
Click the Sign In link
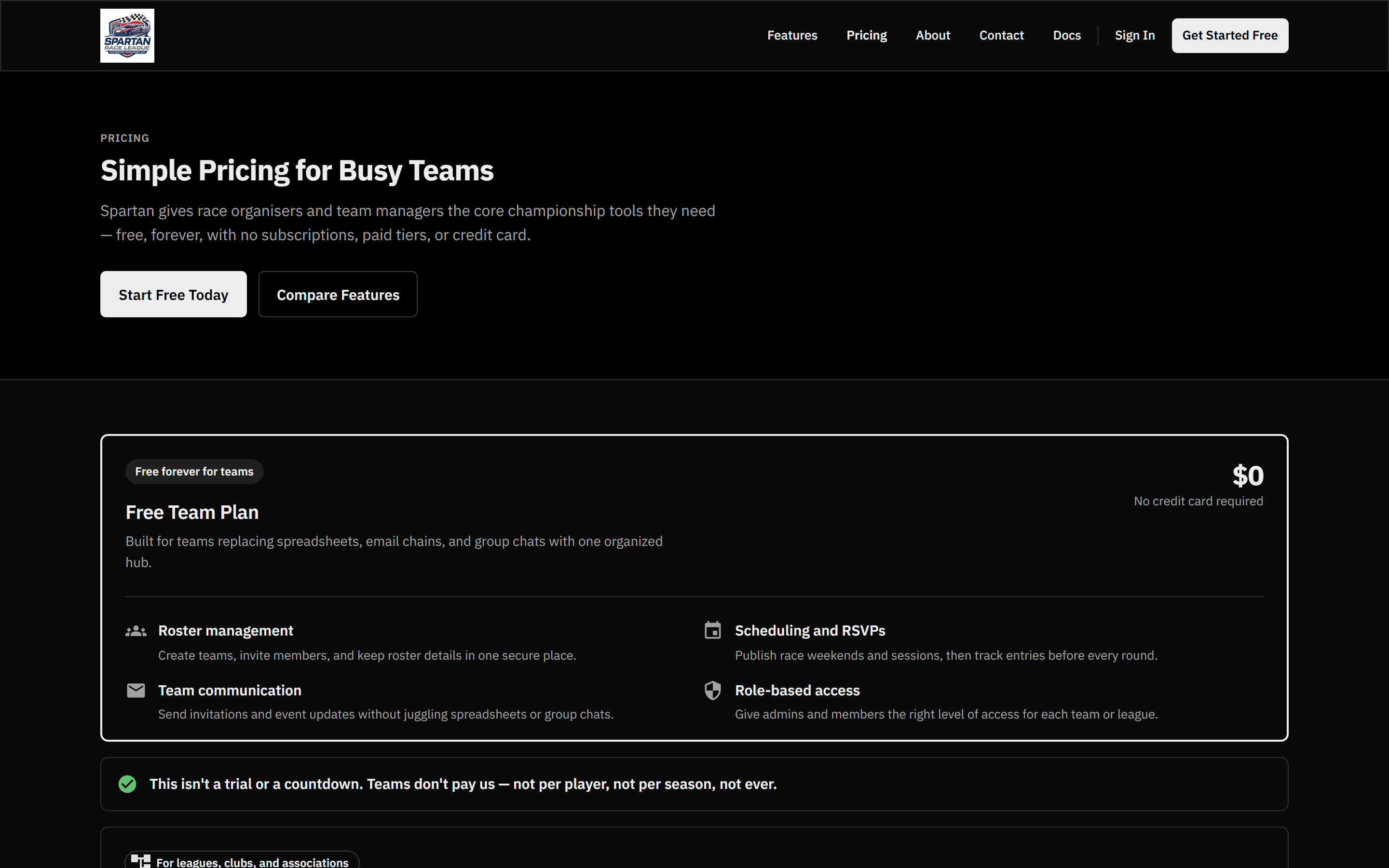tap(1135, 36)
